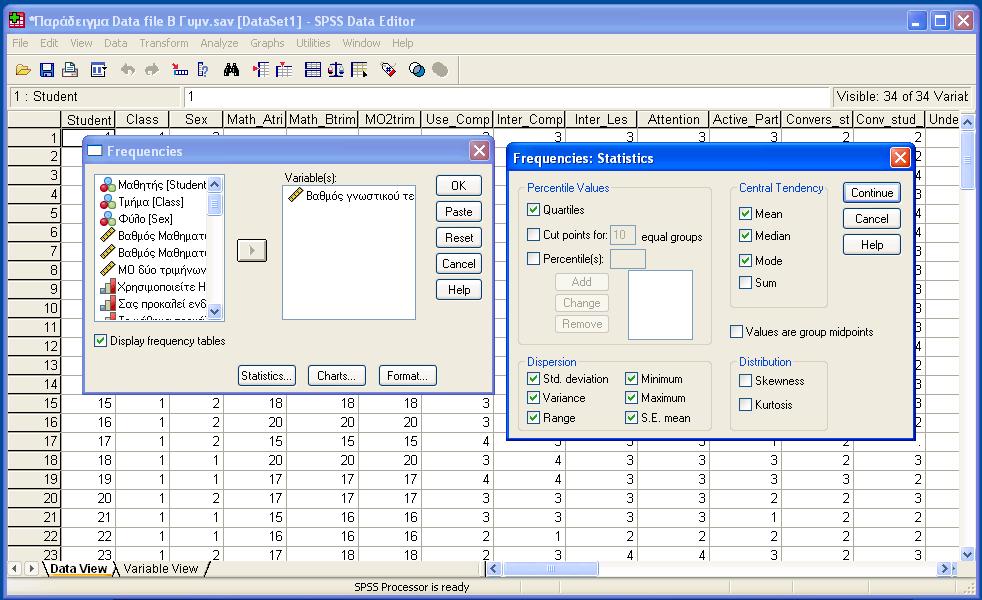Click Cancel in Frequencies: Statistics dialog
The image size is (982, 600).
tap(872, 219)
